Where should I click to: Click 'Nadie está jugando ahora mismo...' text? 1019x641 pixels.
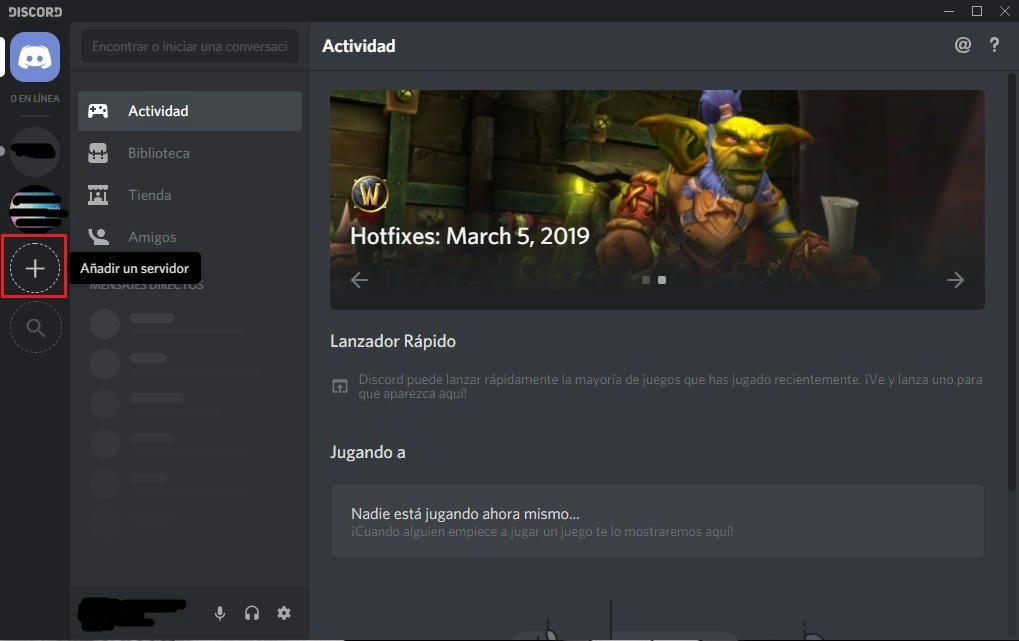pos(465,514)
